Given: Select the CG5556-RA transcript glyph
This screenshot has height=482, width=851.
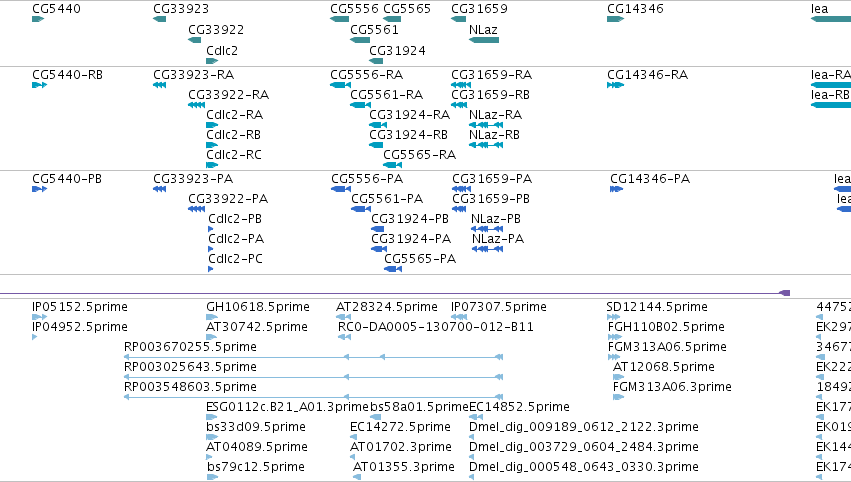Looking at the screenshot, I should click(340, 85).
